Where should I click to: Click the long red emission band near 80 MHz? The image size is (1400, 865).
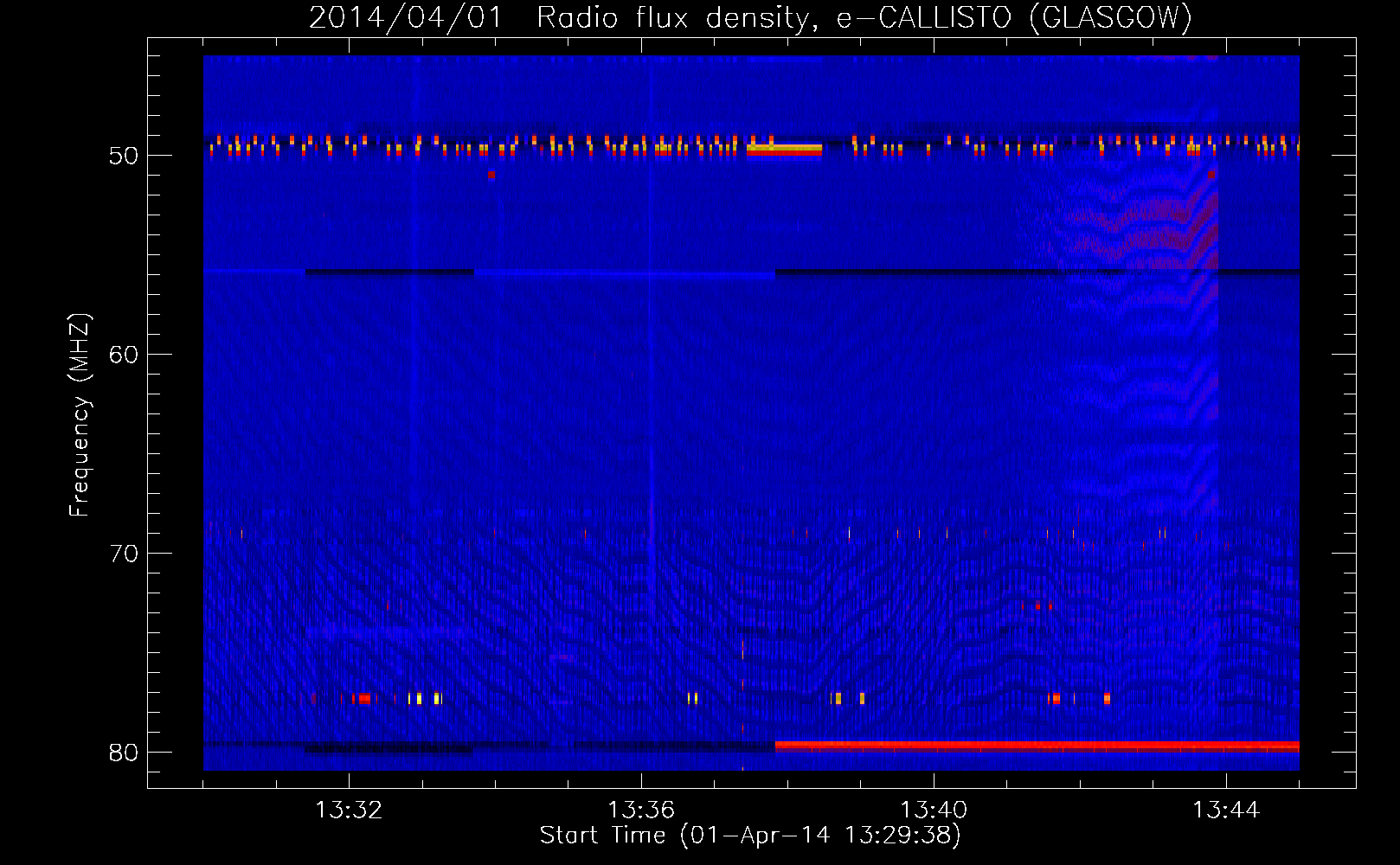click(x=1037, y=746)
